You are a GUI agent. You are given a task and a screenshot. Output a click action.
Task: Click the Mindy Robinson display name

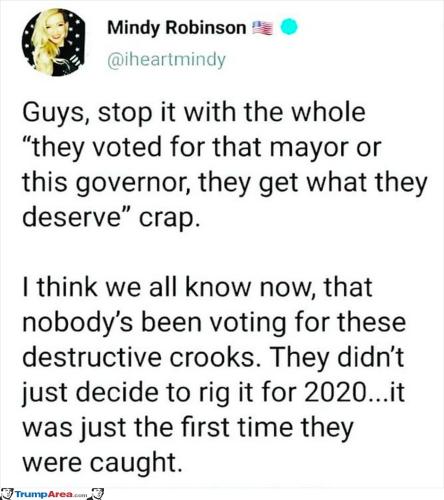pos(177,28)
